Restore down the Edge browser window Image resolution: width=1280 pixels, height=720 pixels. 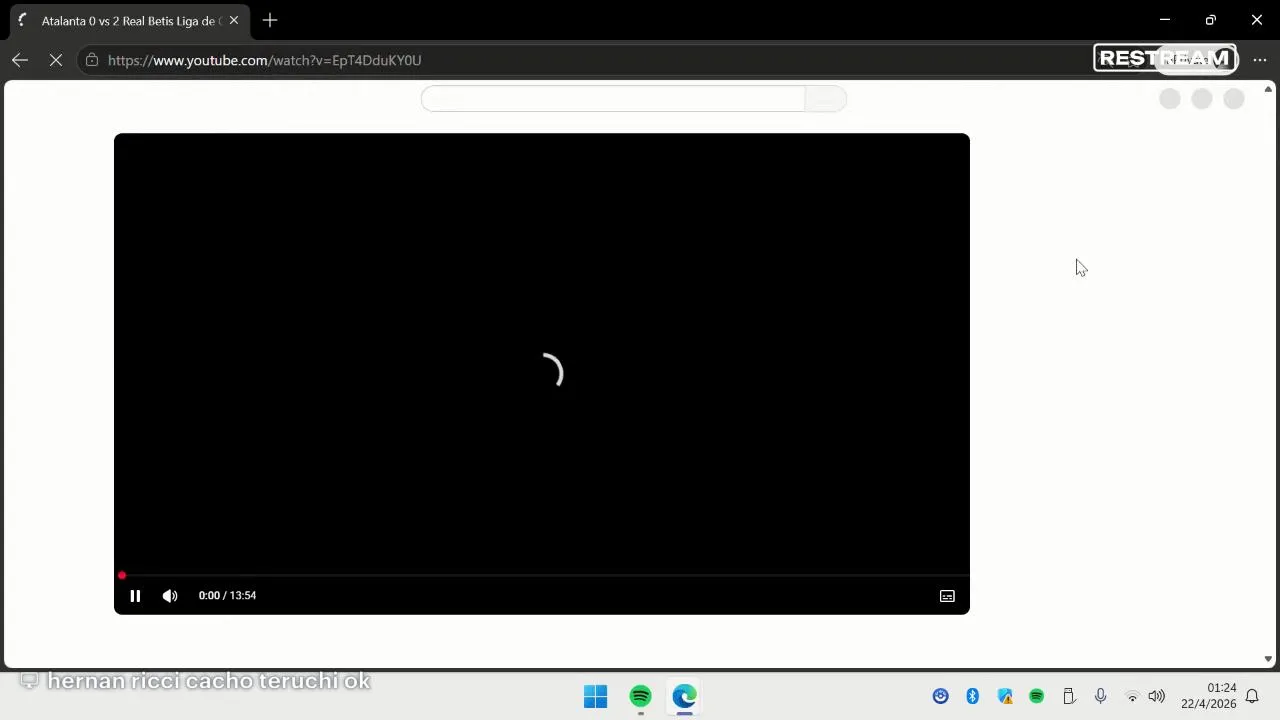click(x=1211, y=20)
